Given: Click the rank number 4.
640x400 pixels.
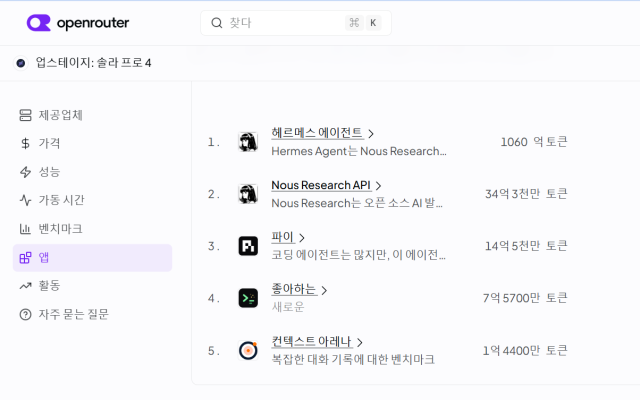Looking at the screenshot, I should (x=214, y=298).
